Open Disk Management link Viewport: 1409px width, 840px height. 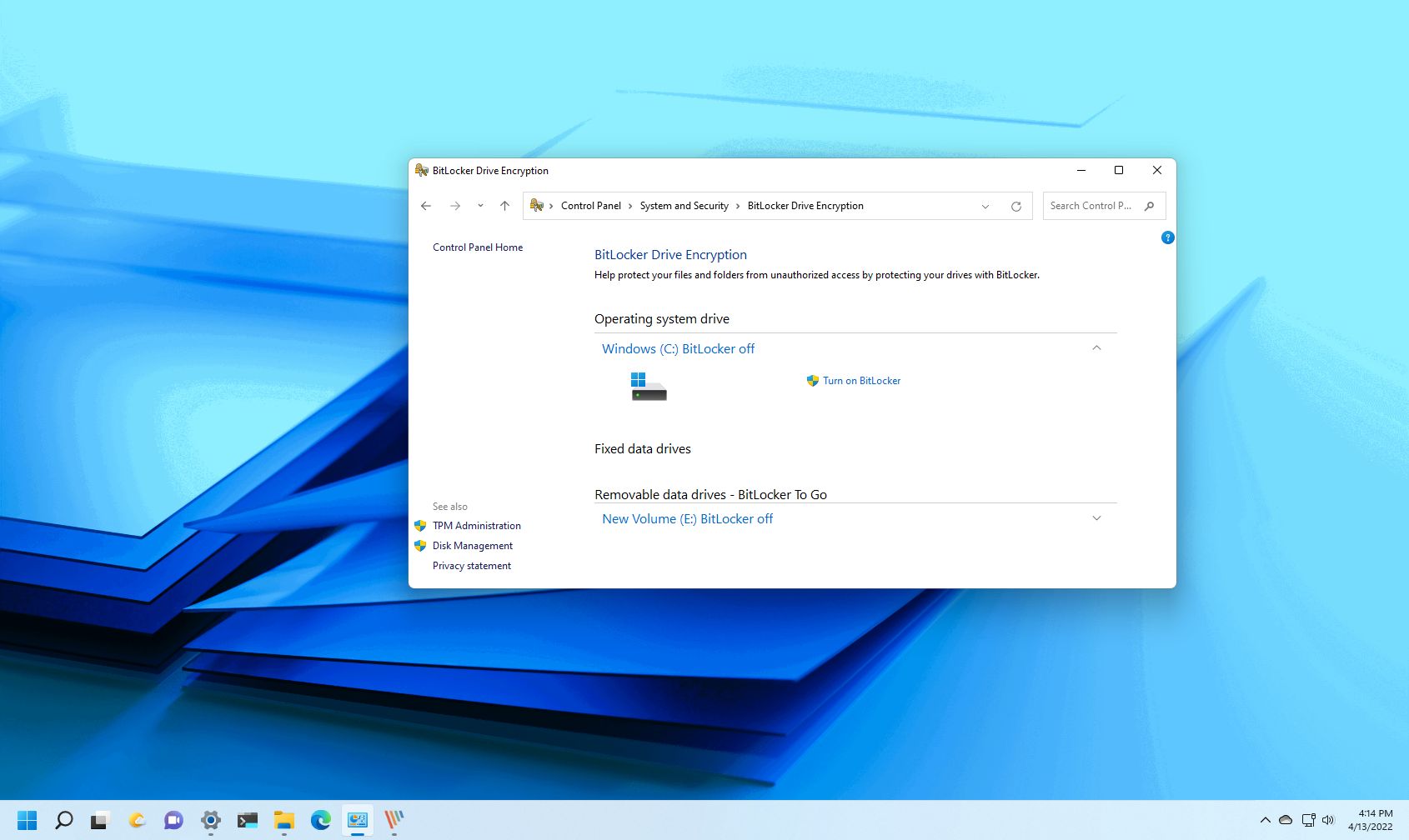pyautogui.click(x=473, y=546)
